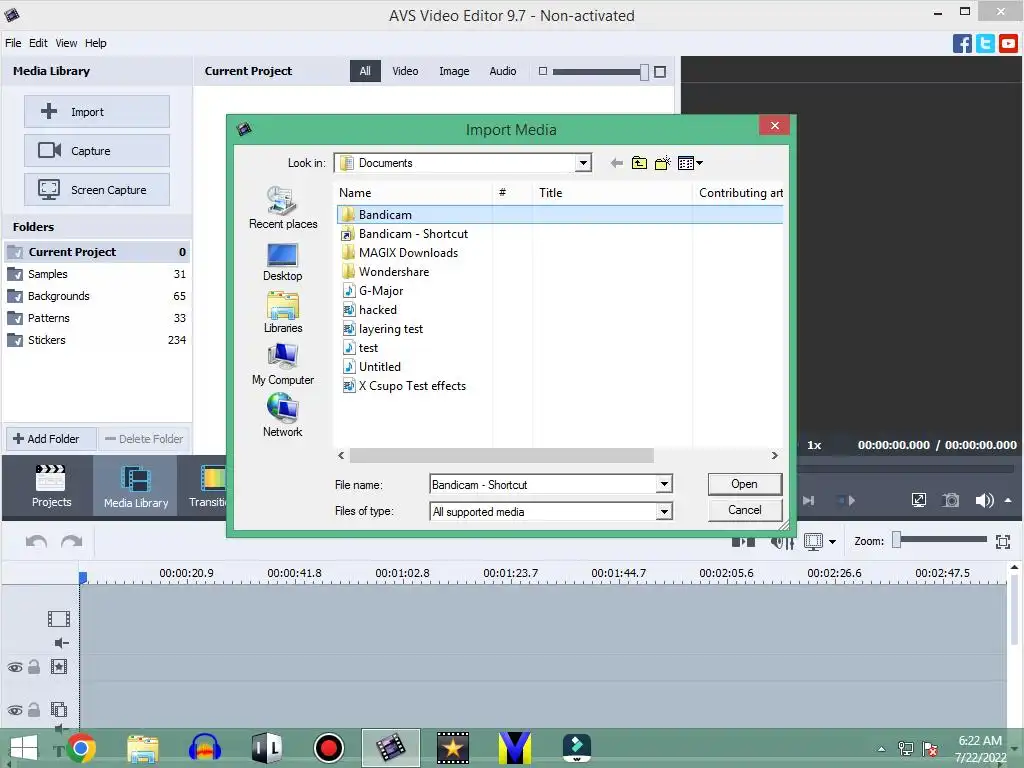Select the Backgrounds folder
The width and height of the screenshot is (1024, 768).
tap(97, 296)
